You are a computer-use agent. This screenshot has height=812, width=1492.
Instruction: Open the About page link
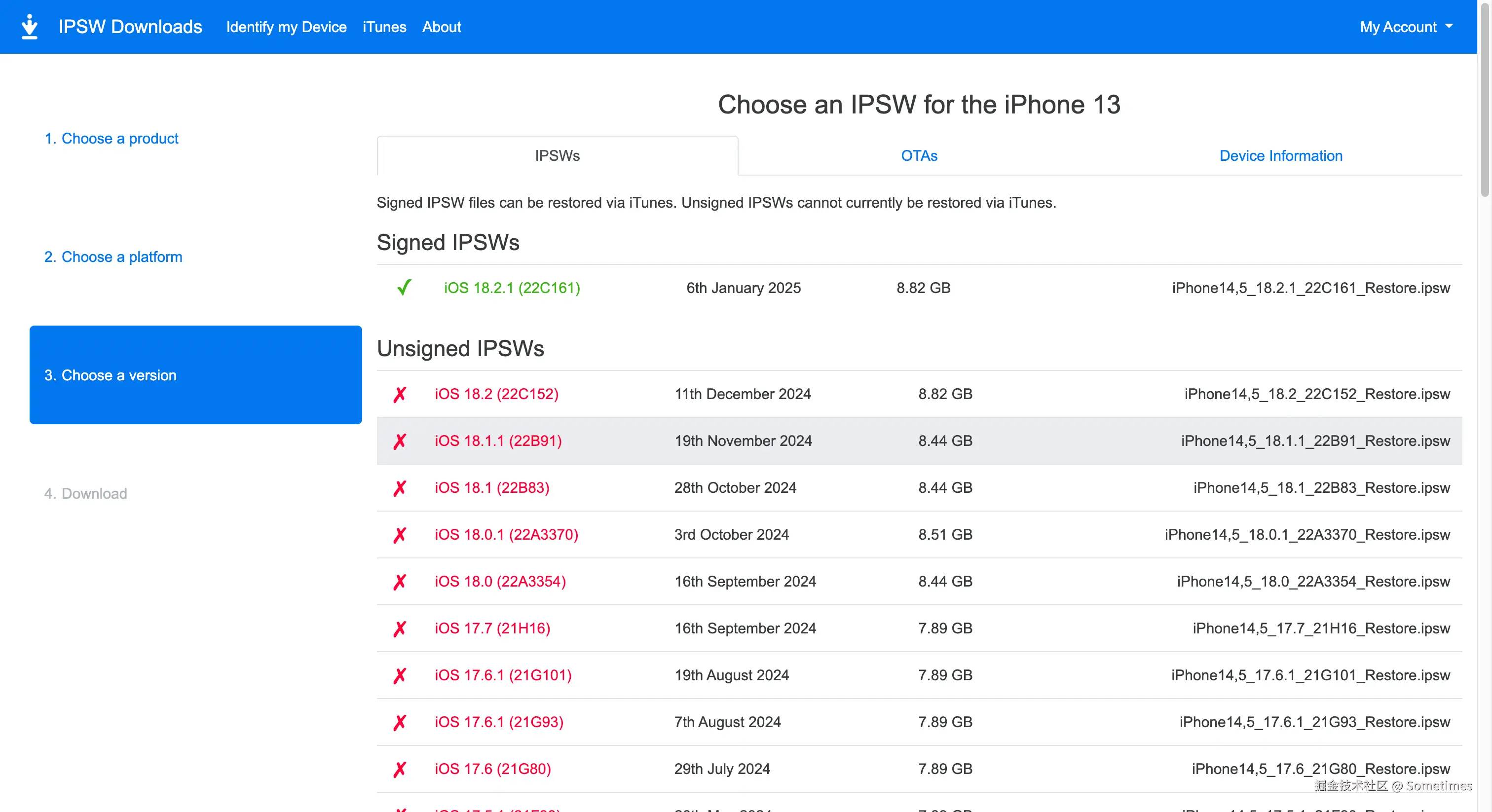442,27
